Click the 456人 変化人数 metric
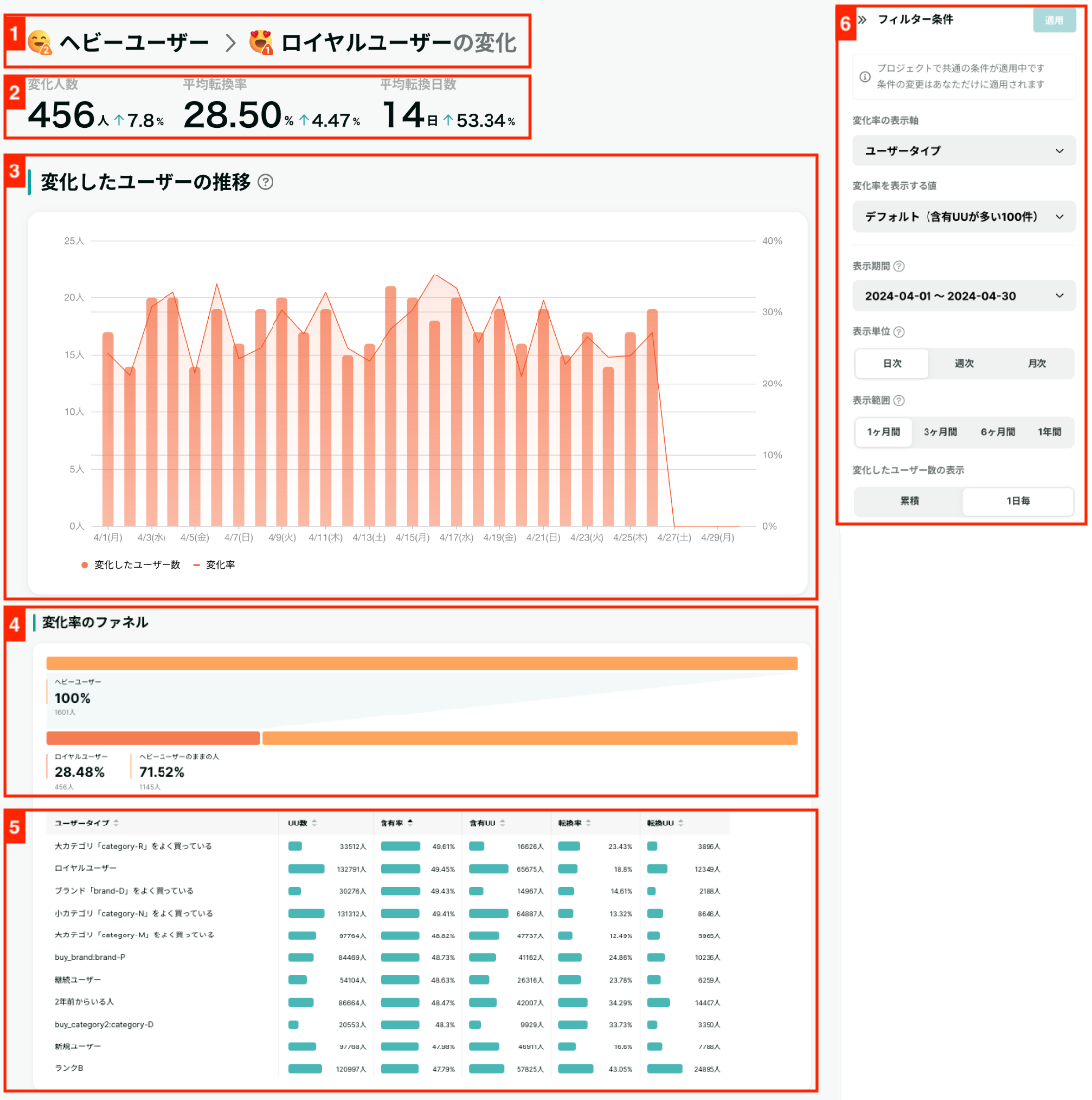Image resolution: width=1092 pixels, height=1100 pixels. [x=68, y=116]
